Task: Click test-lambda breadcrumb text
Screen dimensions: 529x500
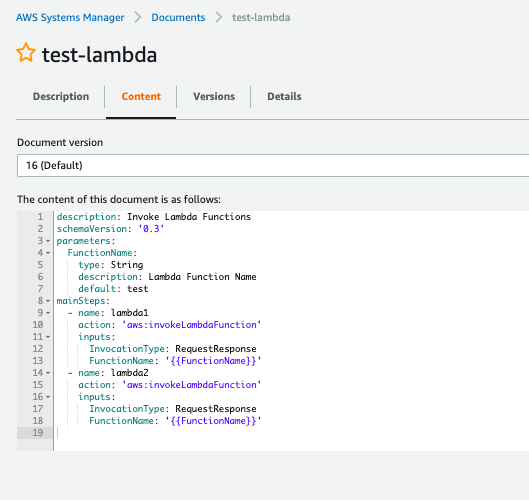Action: pos(261,18)
